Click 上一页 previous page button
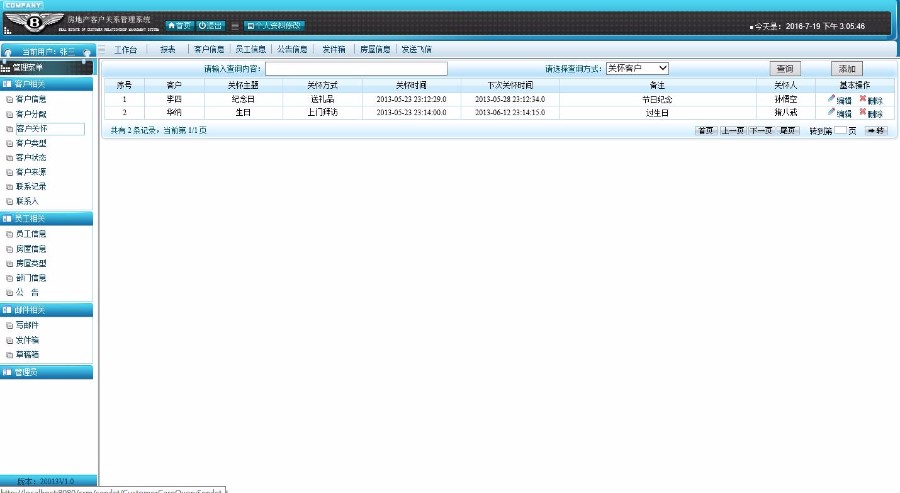This screenshot has height=493, width=900. point(733,131)
